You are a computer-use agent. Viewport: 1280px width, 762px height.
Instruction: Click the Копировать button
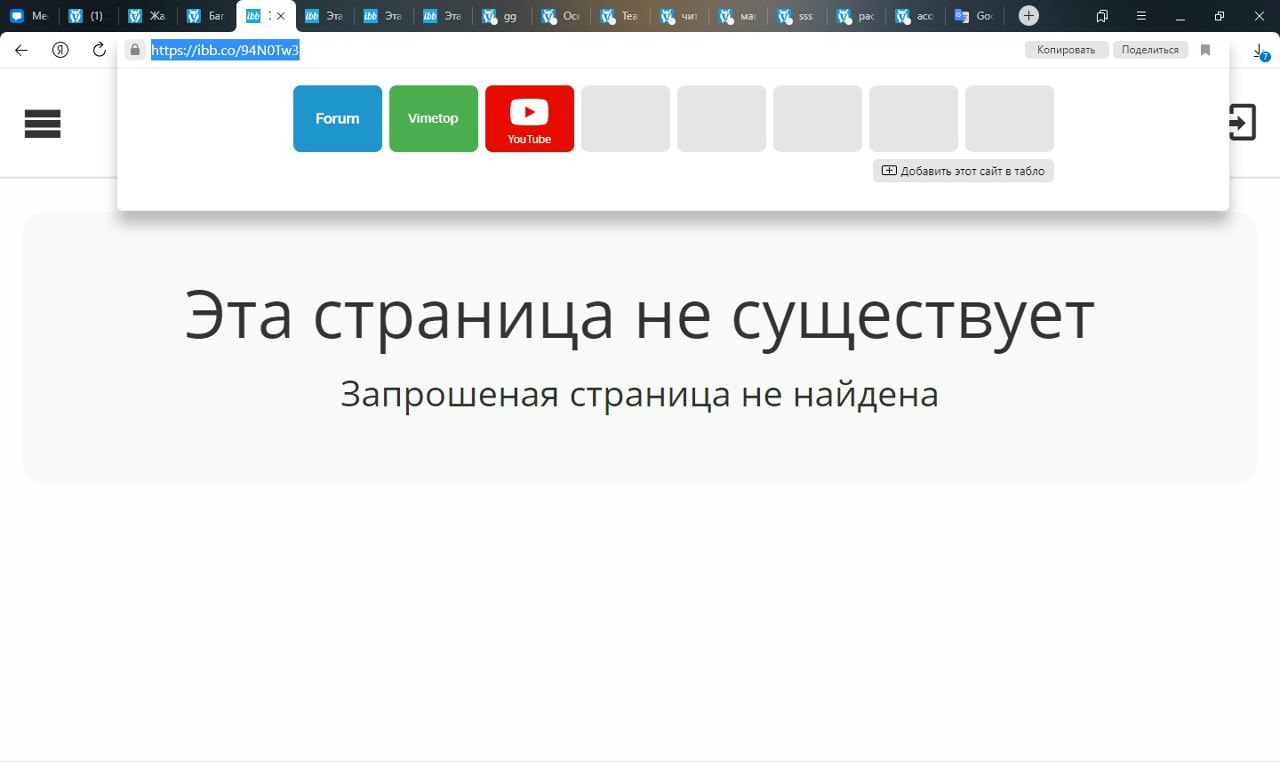coord(1066,49)
